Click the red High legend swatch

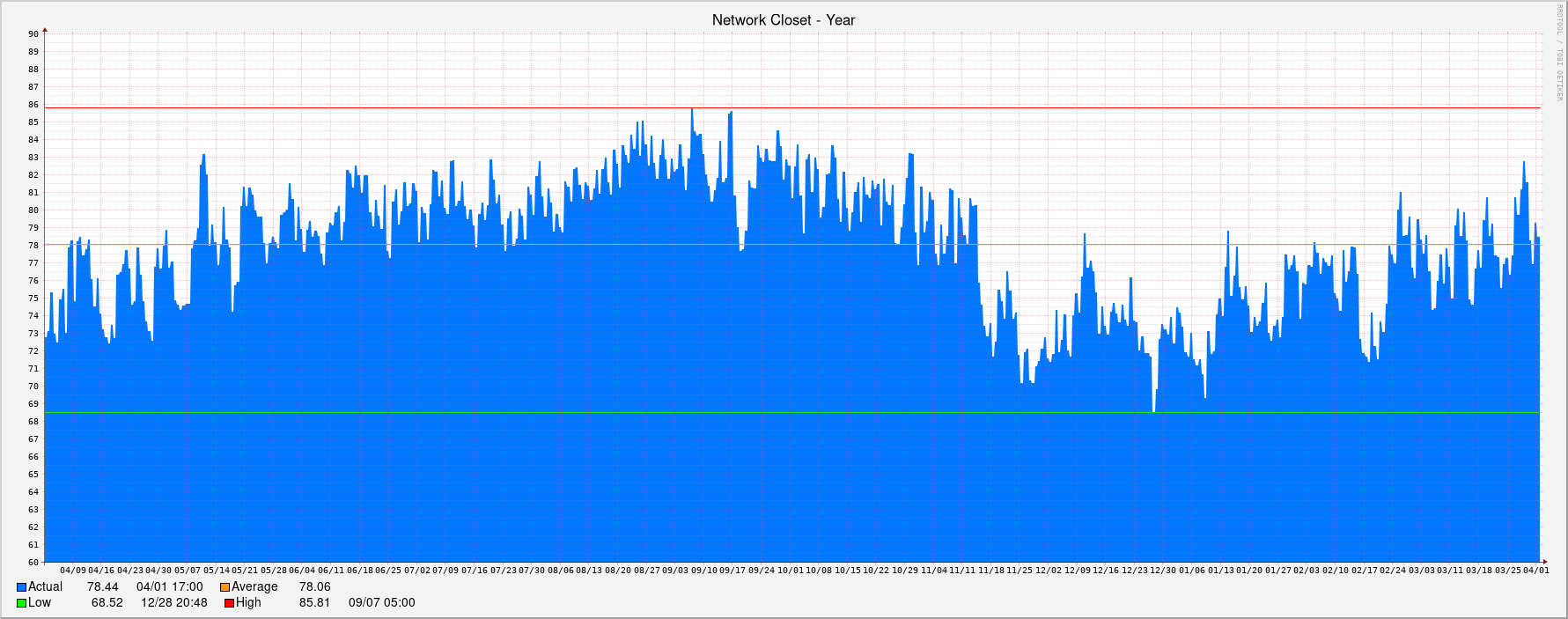(x=229, y=603)
